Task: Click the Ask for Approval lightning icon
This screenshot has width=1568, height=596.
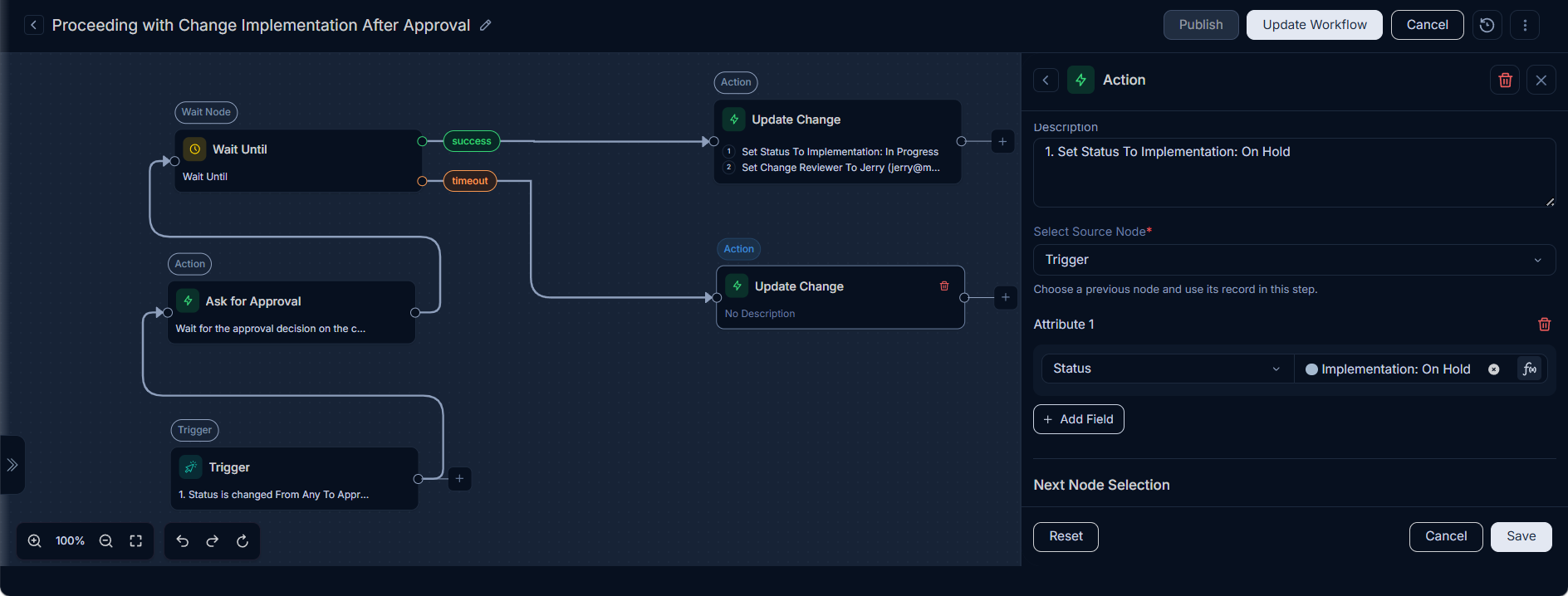Action: tap(188, 300)
